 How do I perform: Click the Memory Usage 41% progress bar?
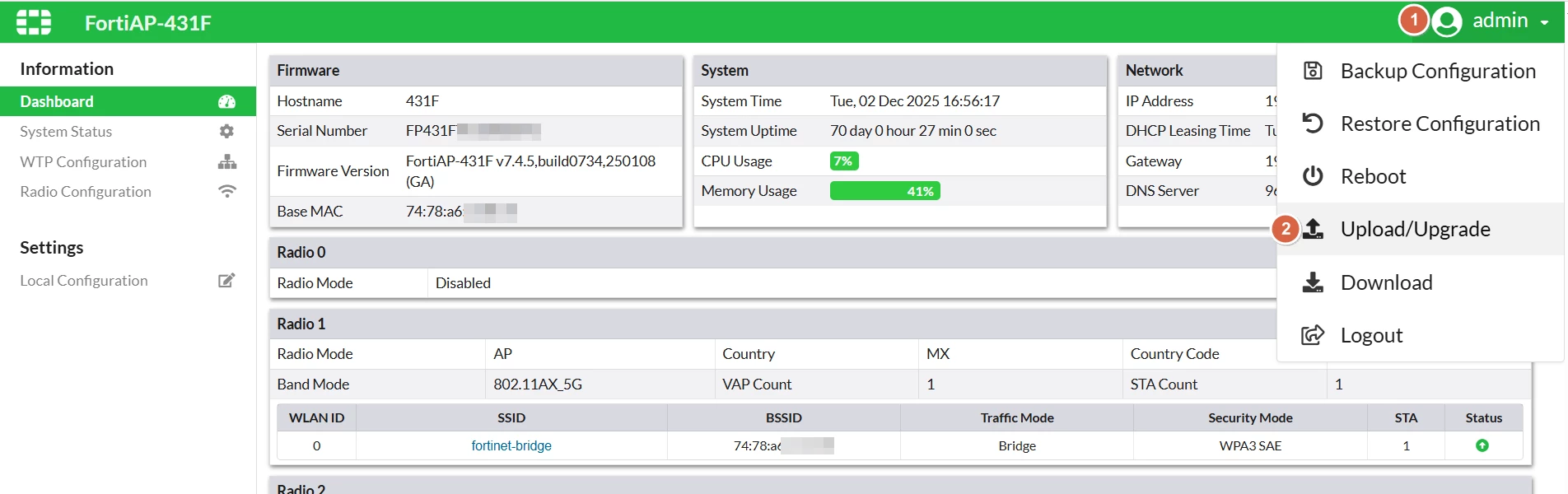pos(884,191)
